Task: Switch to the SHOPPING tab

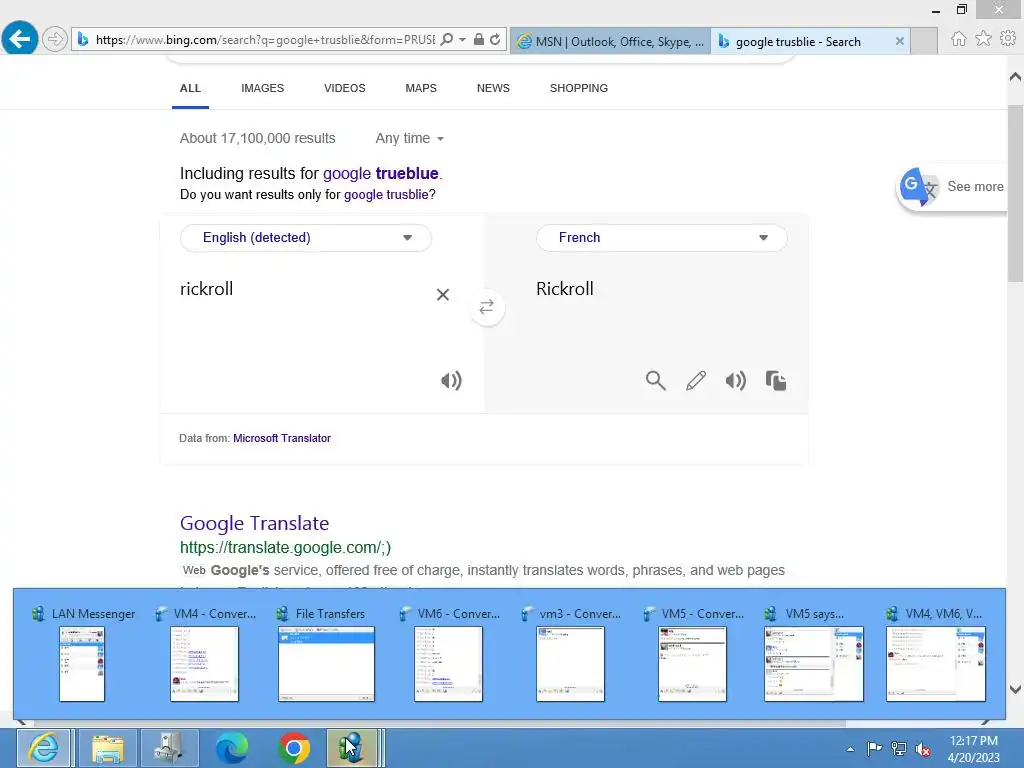Action: [x=579, y=88]
